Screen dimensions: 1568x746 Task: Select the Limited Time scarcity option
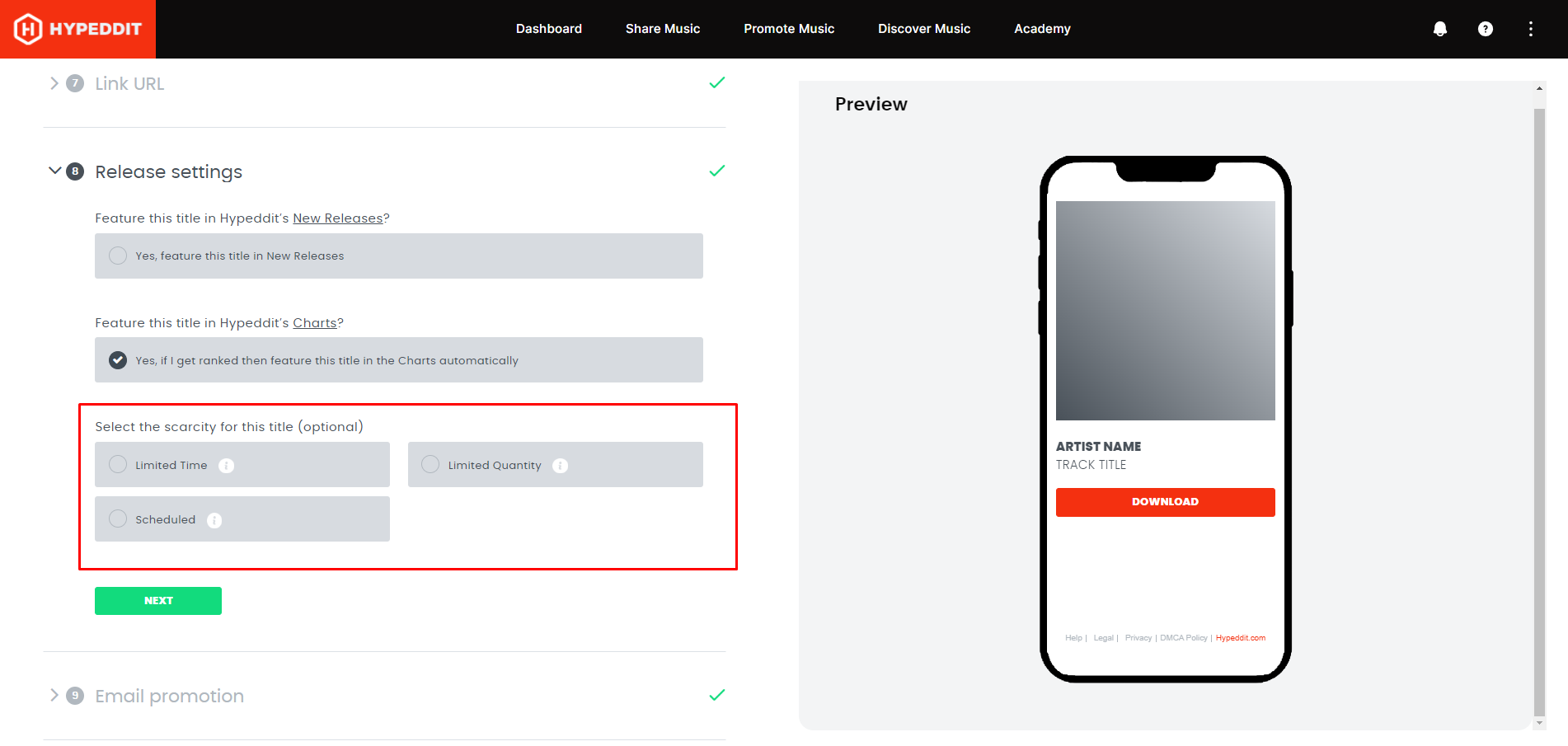(x=118, y=465)
